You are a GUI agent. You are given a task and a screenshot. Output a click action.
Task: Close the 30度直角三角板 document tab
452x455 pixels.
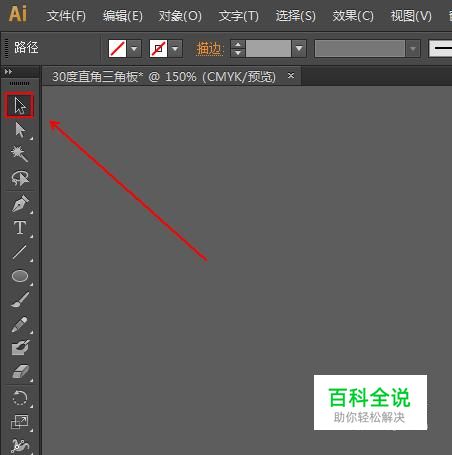point(291,76)
